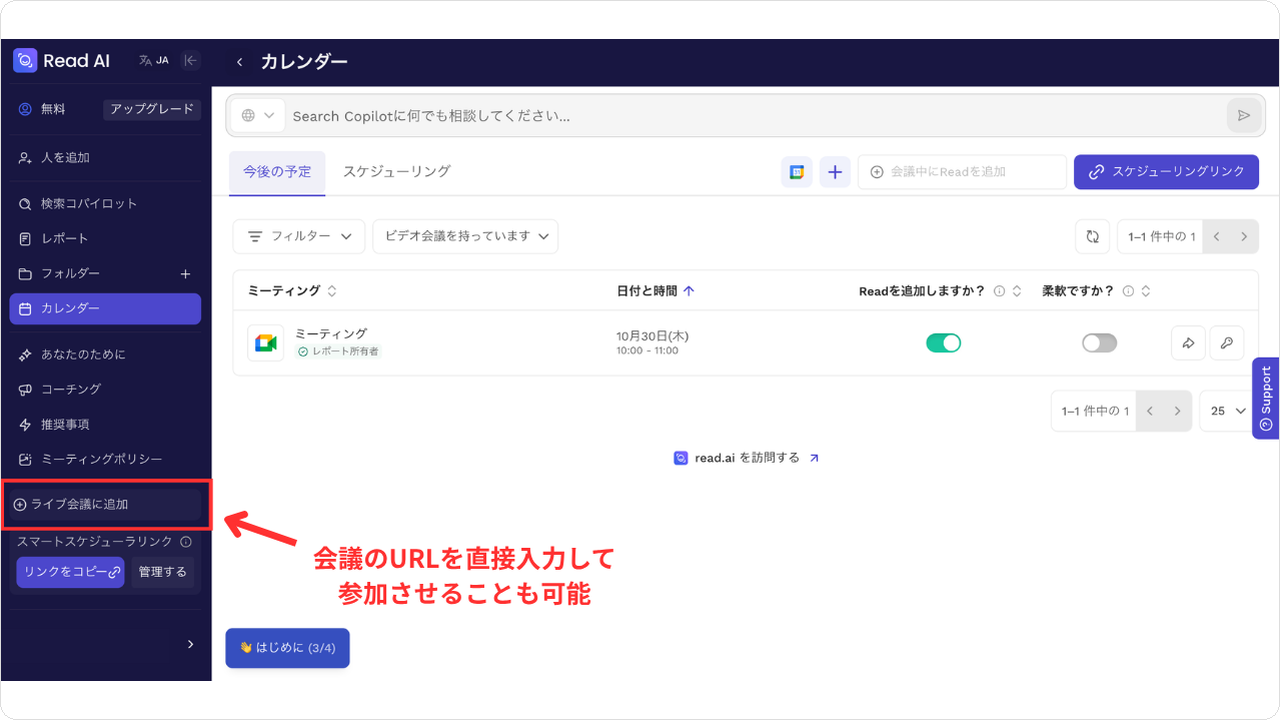Toggle off Read for ミーティング row

click(943, 343)
